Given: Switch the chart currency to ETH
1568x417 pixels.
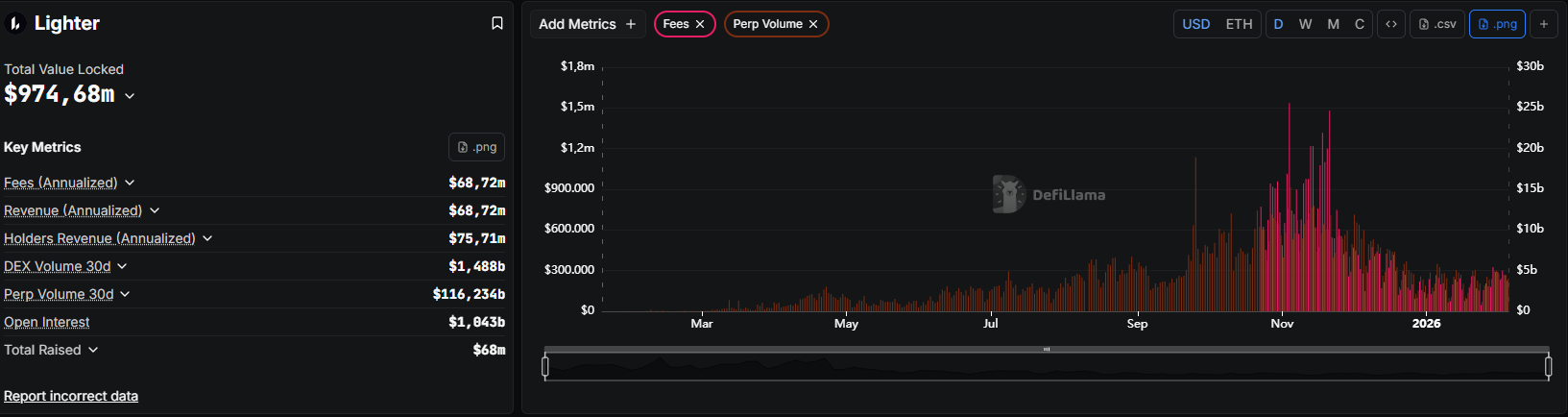Looking at the screenshot, I should [1239, 24].
